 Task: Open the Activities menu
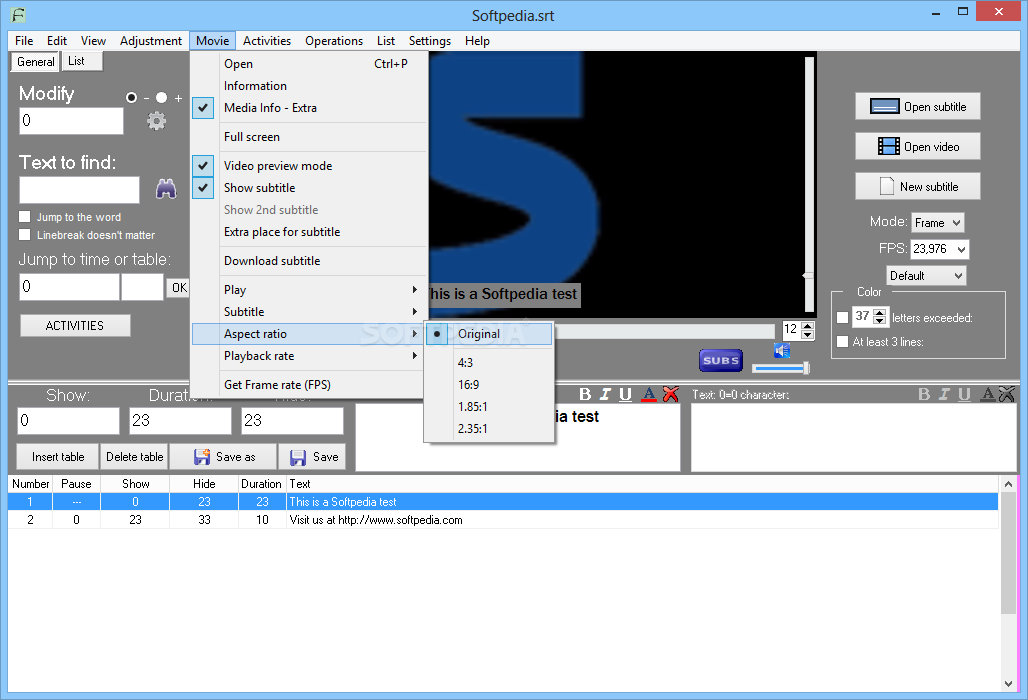267,41
